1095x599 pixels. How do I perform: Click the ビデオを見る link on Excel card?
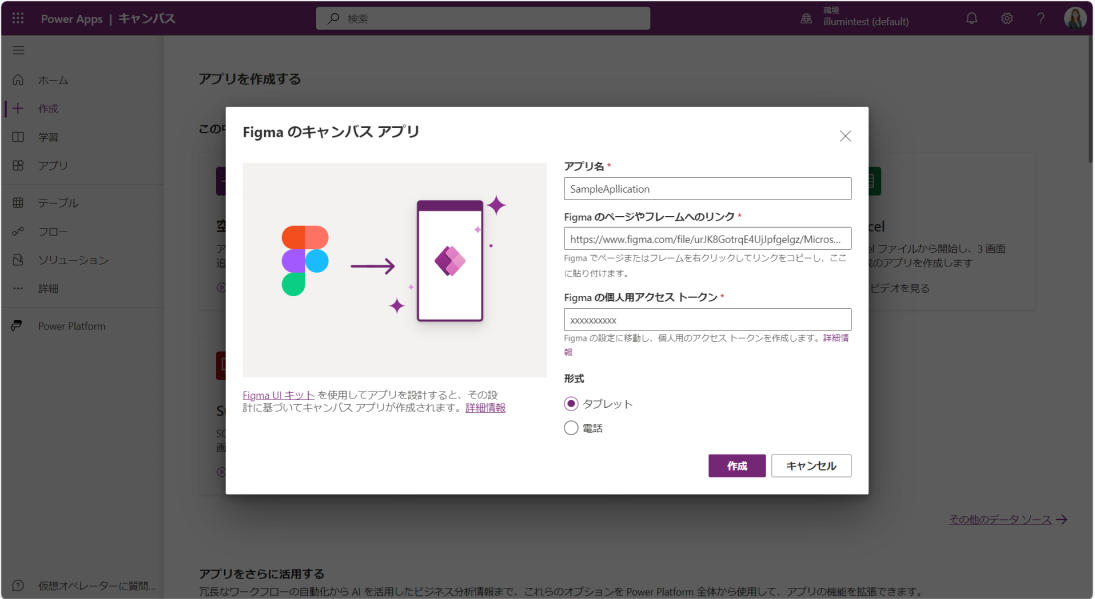(x=899, y=288)
